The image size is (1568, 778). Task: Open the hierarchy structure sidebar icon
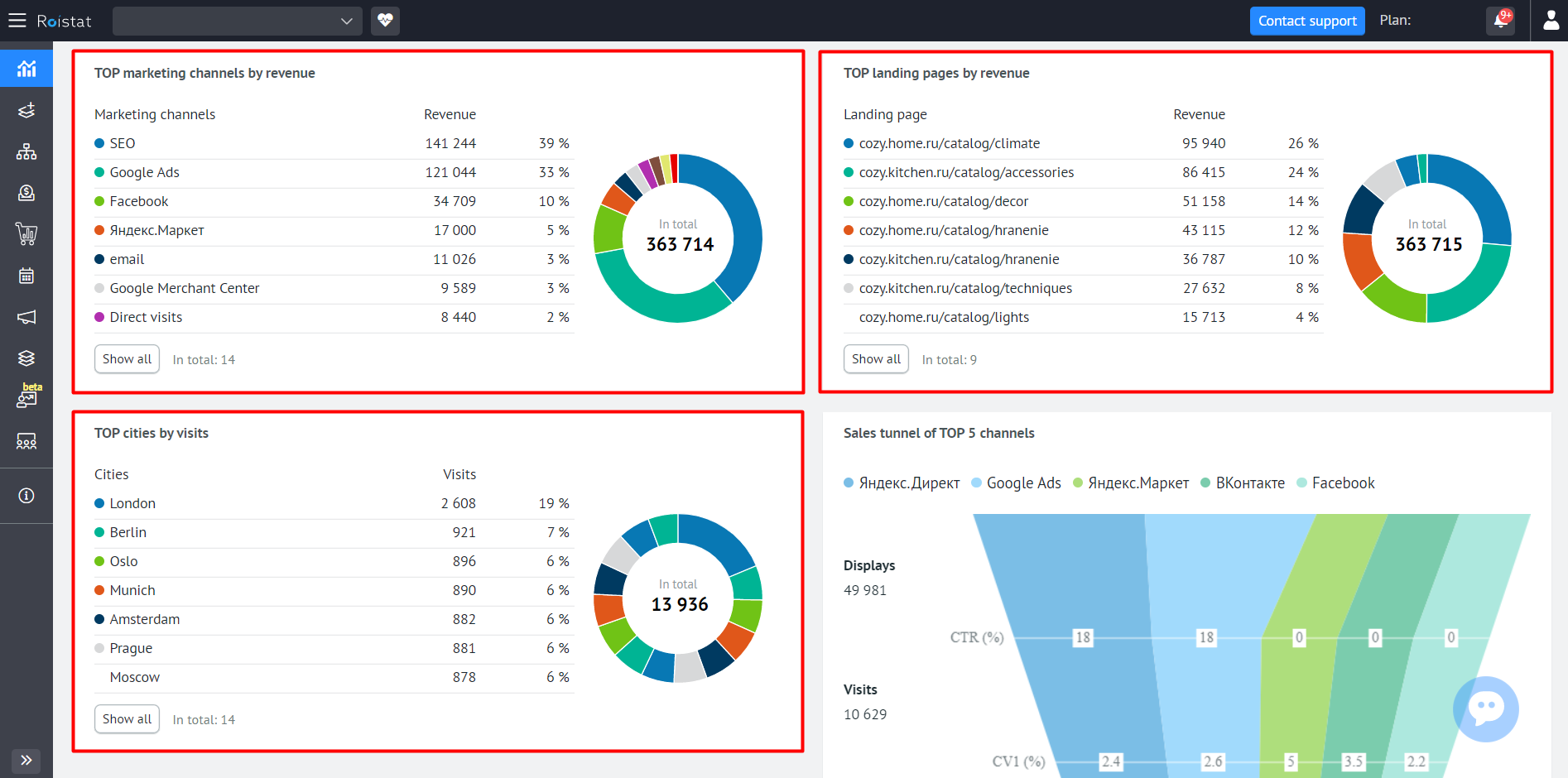26,151
